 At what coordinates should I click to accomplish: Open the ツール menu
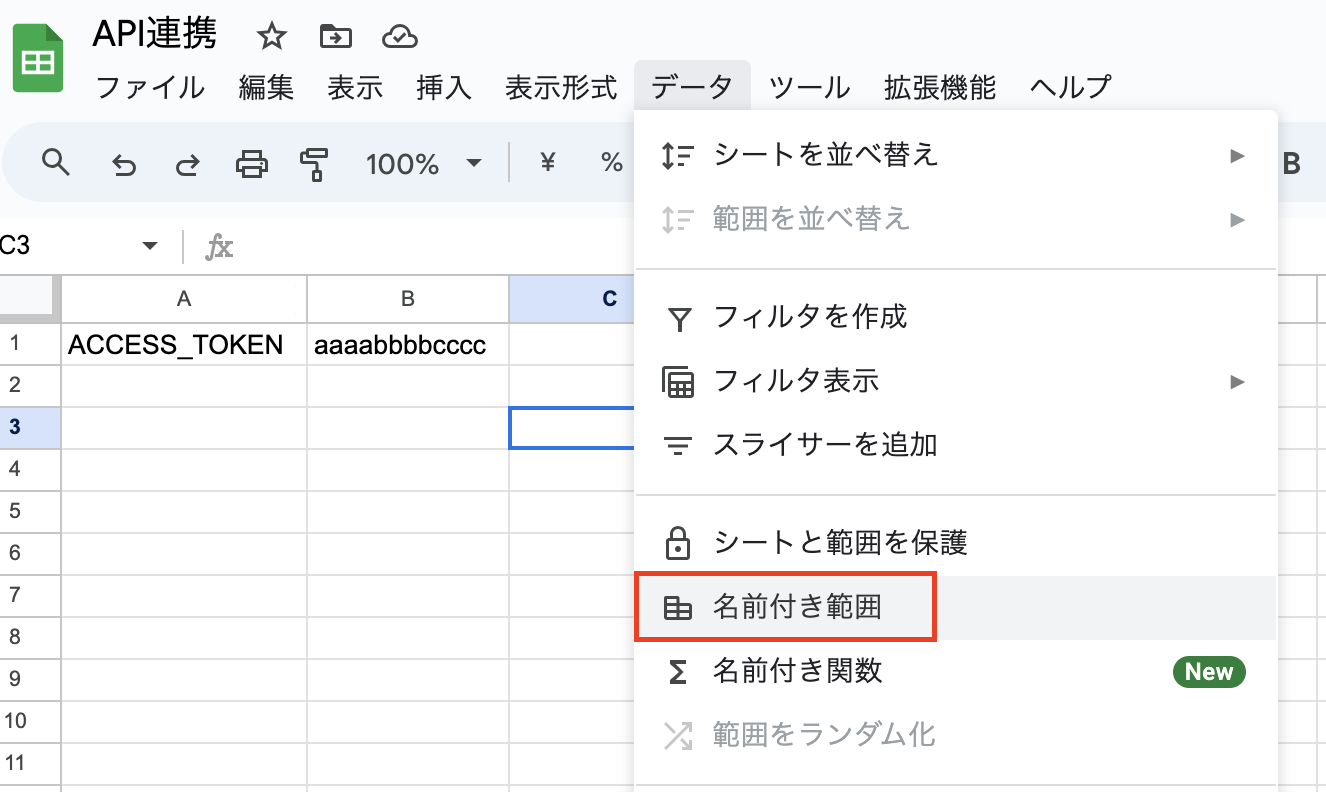click(x=809, y=87)
